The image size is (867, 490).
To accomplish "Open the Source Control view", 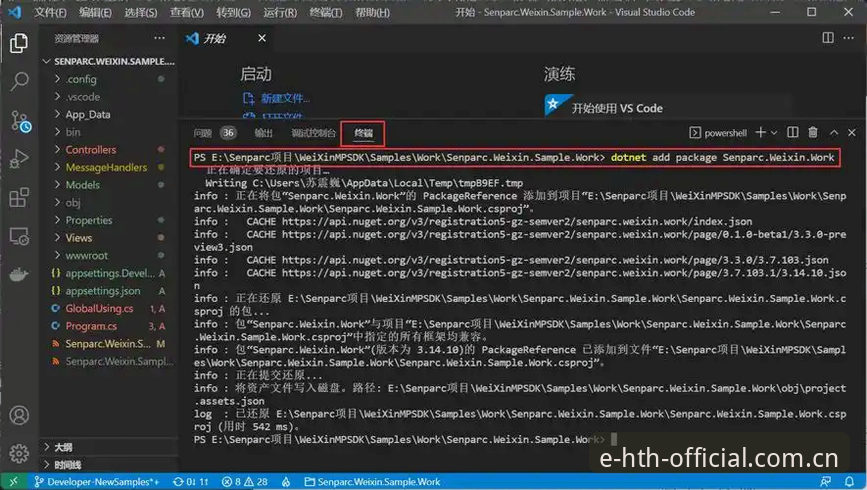I will pyautogui.click(x=20, y=121).
